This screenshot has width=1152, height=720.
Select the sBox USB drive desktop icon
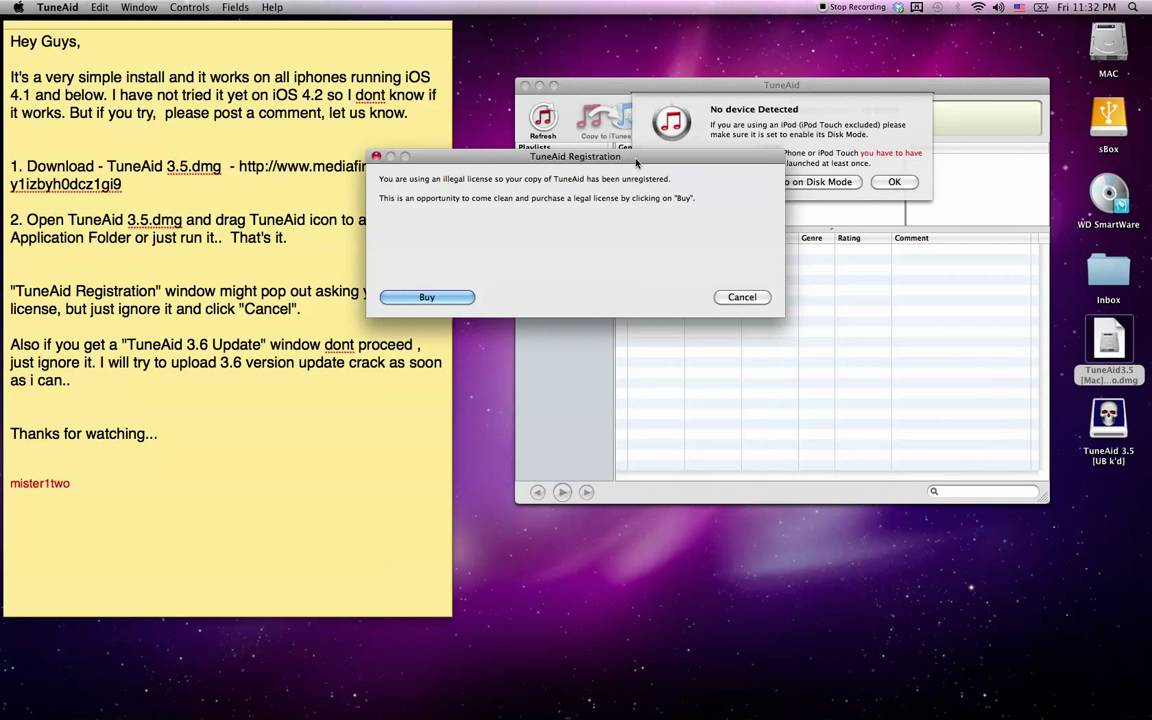click(1108, 118)
